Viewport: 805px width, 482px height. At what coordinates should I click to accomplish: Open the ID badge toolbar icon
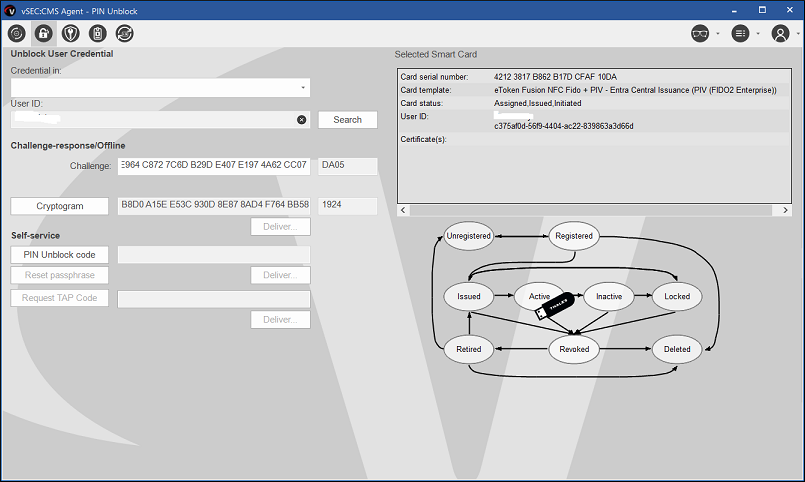click(x=98, y=34)
